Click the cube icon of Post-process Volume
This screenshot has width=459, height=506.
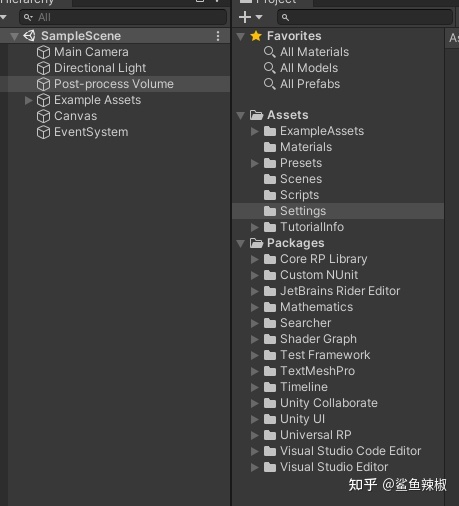click(43, 84)
